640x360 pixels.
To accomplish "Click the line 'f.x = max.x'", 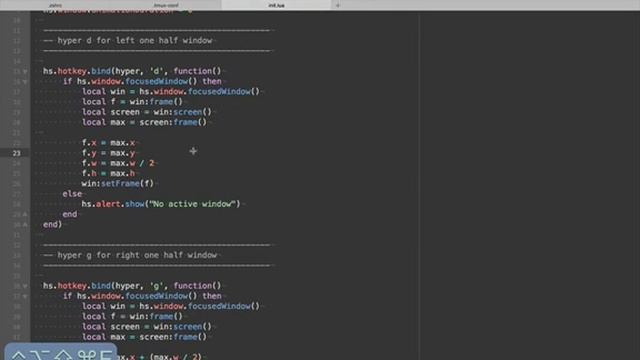I will (x=108, y=143).
